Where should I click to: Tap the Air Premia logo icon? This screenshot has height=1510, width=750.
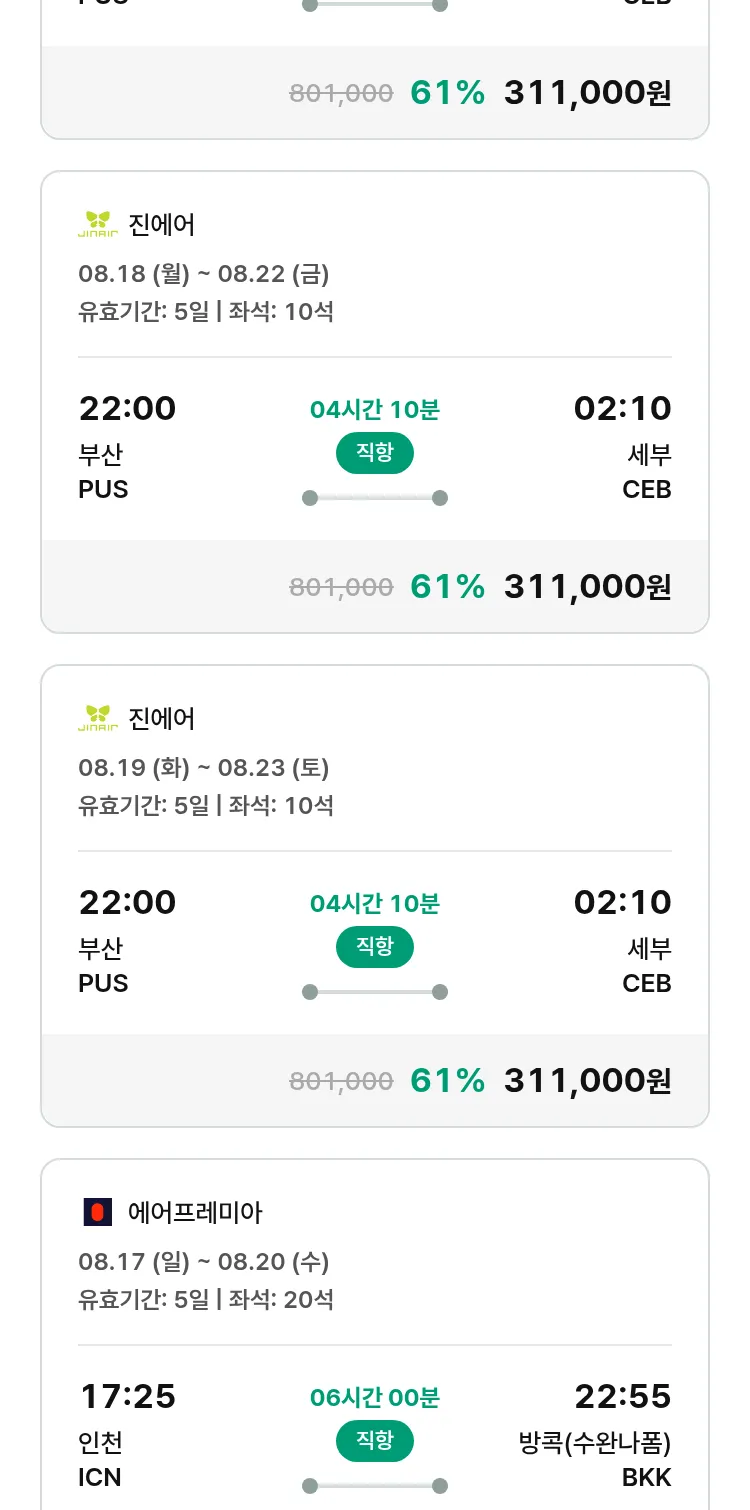point(96,1213)
